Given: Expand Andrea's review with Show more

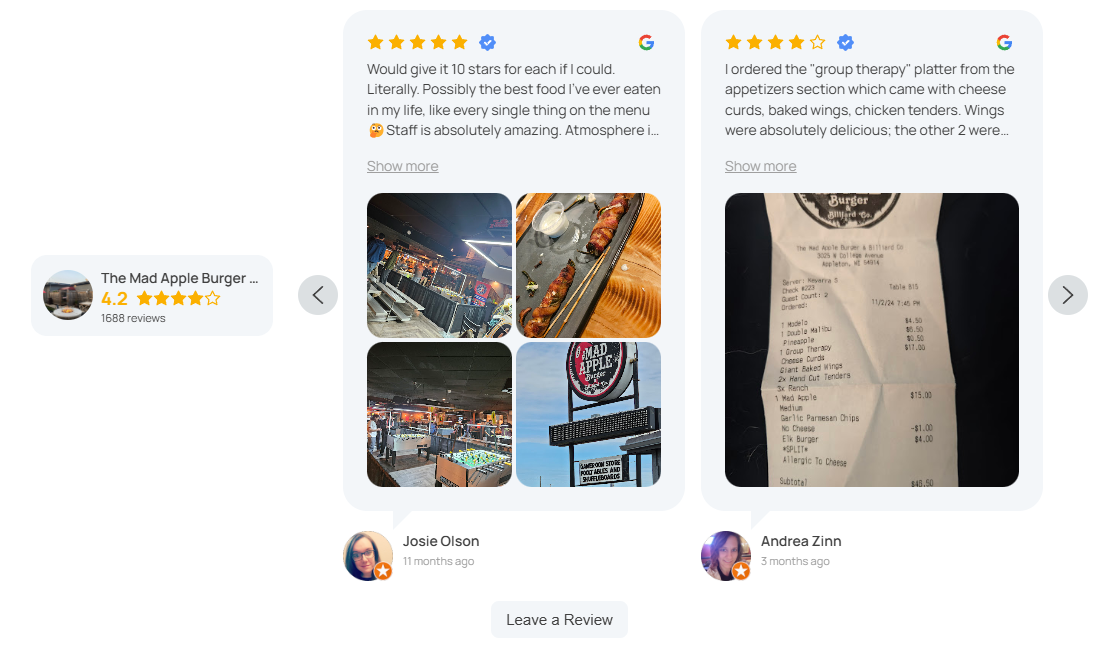Looking at the screenshot, I should [x=760, y=166].
